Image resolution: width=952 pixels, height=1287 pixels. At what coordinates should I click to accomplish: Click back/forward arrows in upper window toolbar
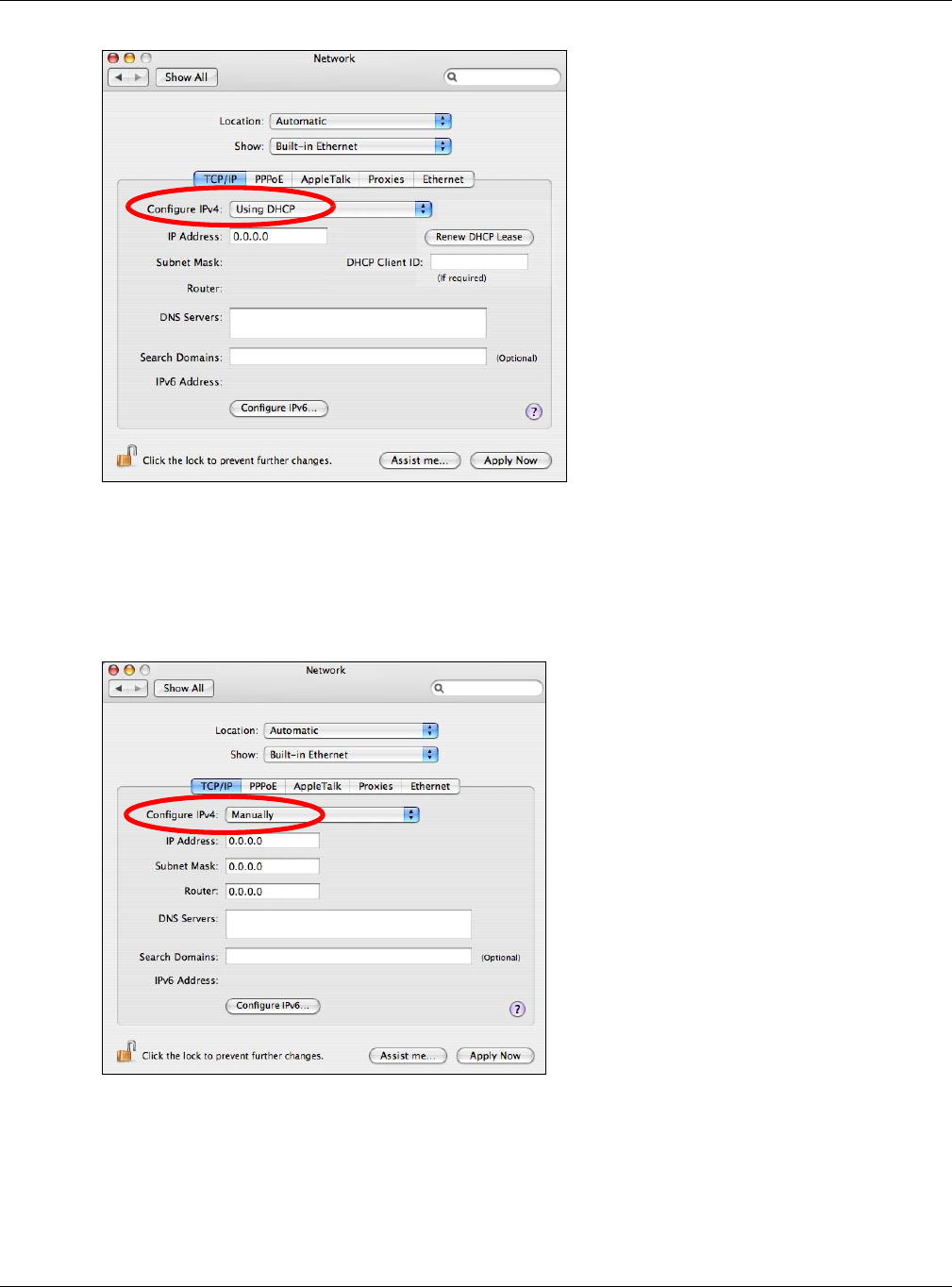(x=128, y=77)
